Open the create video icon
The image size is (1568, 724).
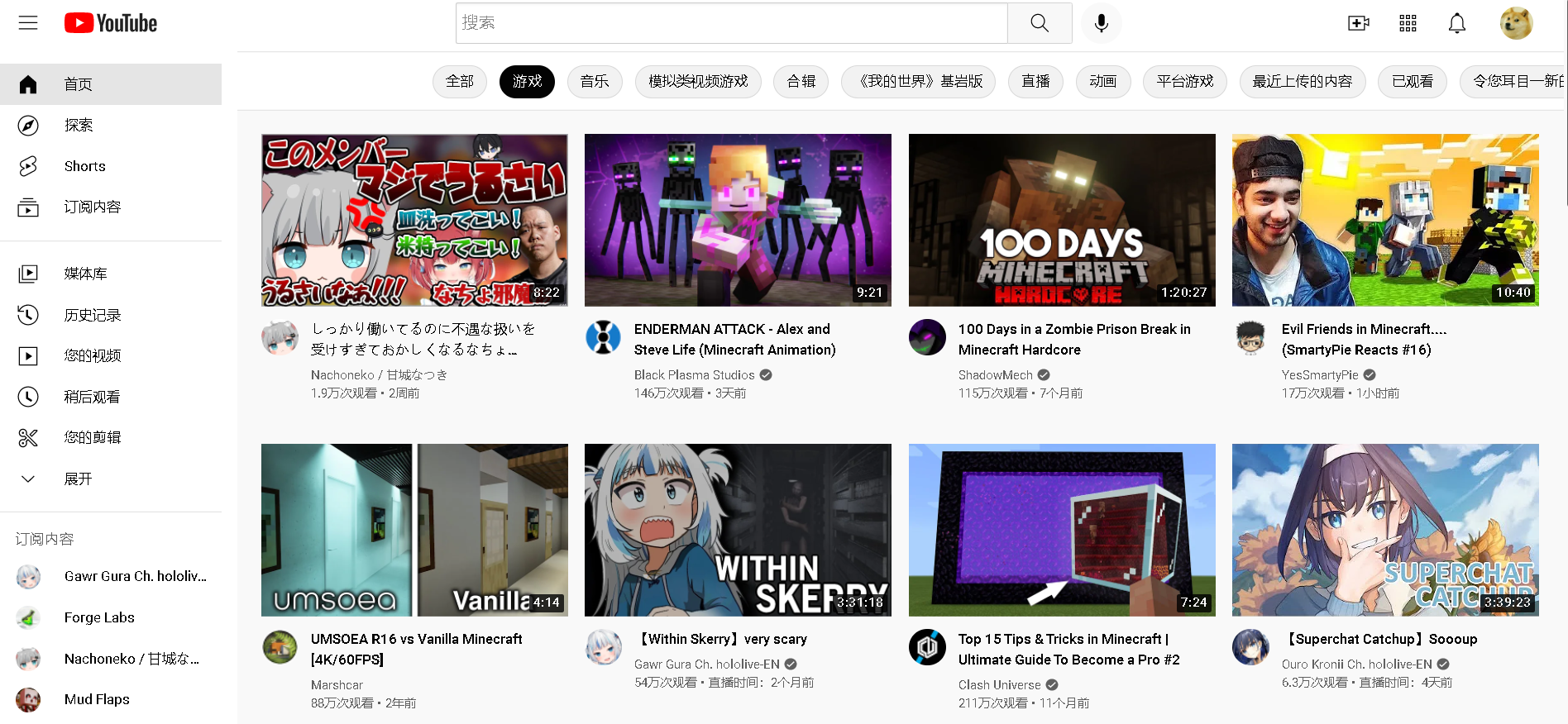1359,23
